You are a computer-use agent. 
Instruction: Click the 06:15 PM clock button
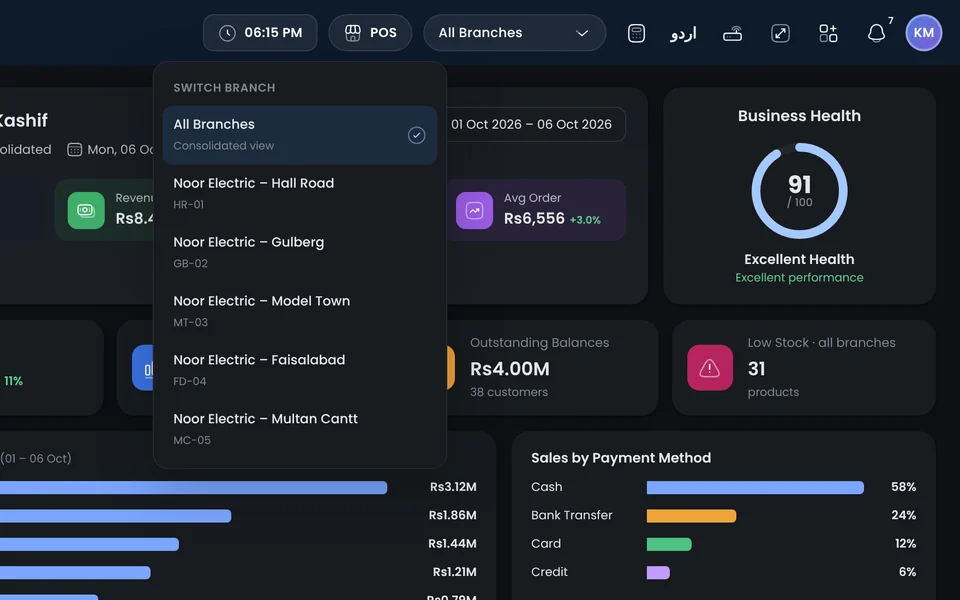point(260,33)
